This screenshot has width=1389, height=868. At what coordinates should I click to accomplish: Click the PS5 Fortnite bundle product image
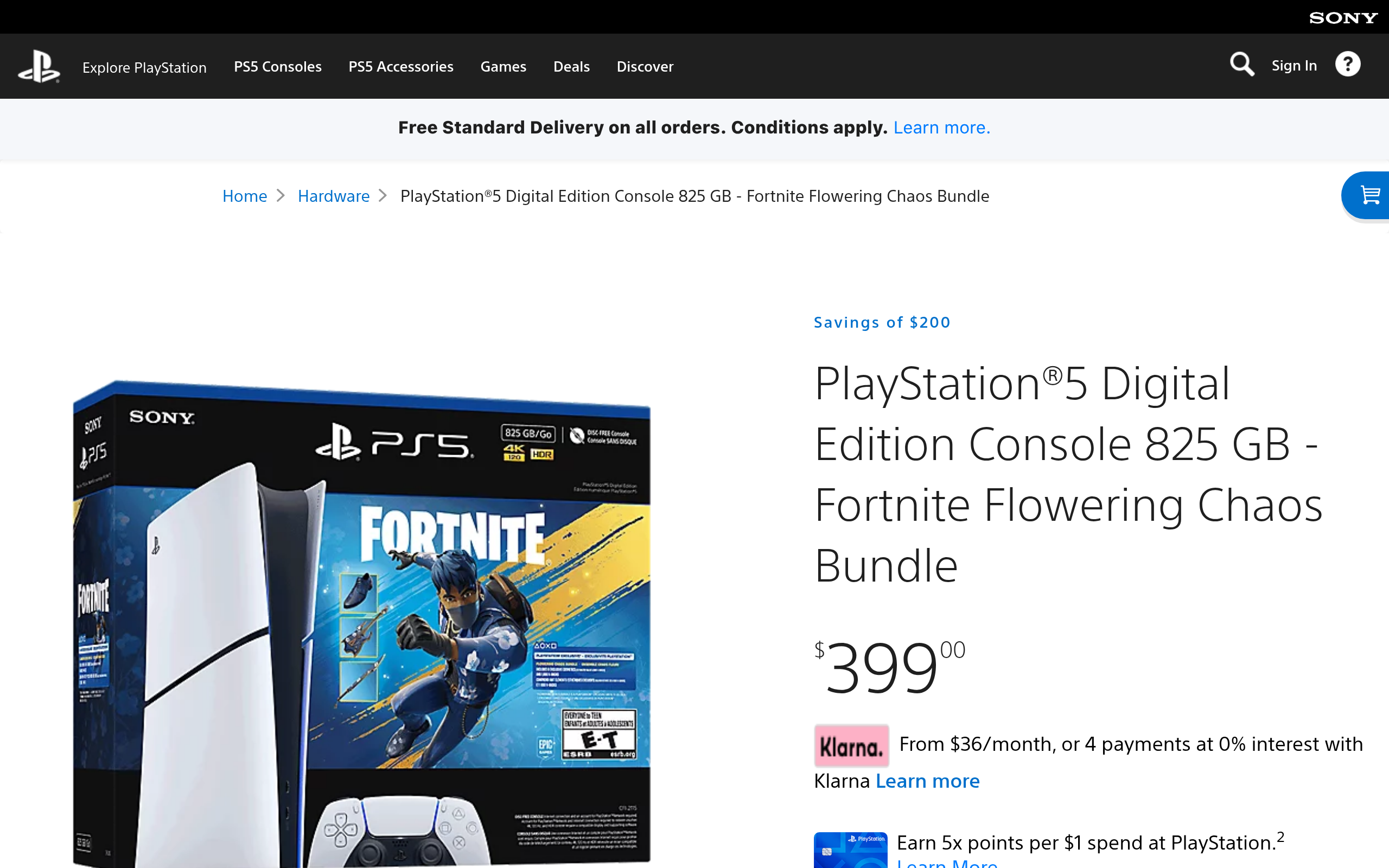point(361,623)
